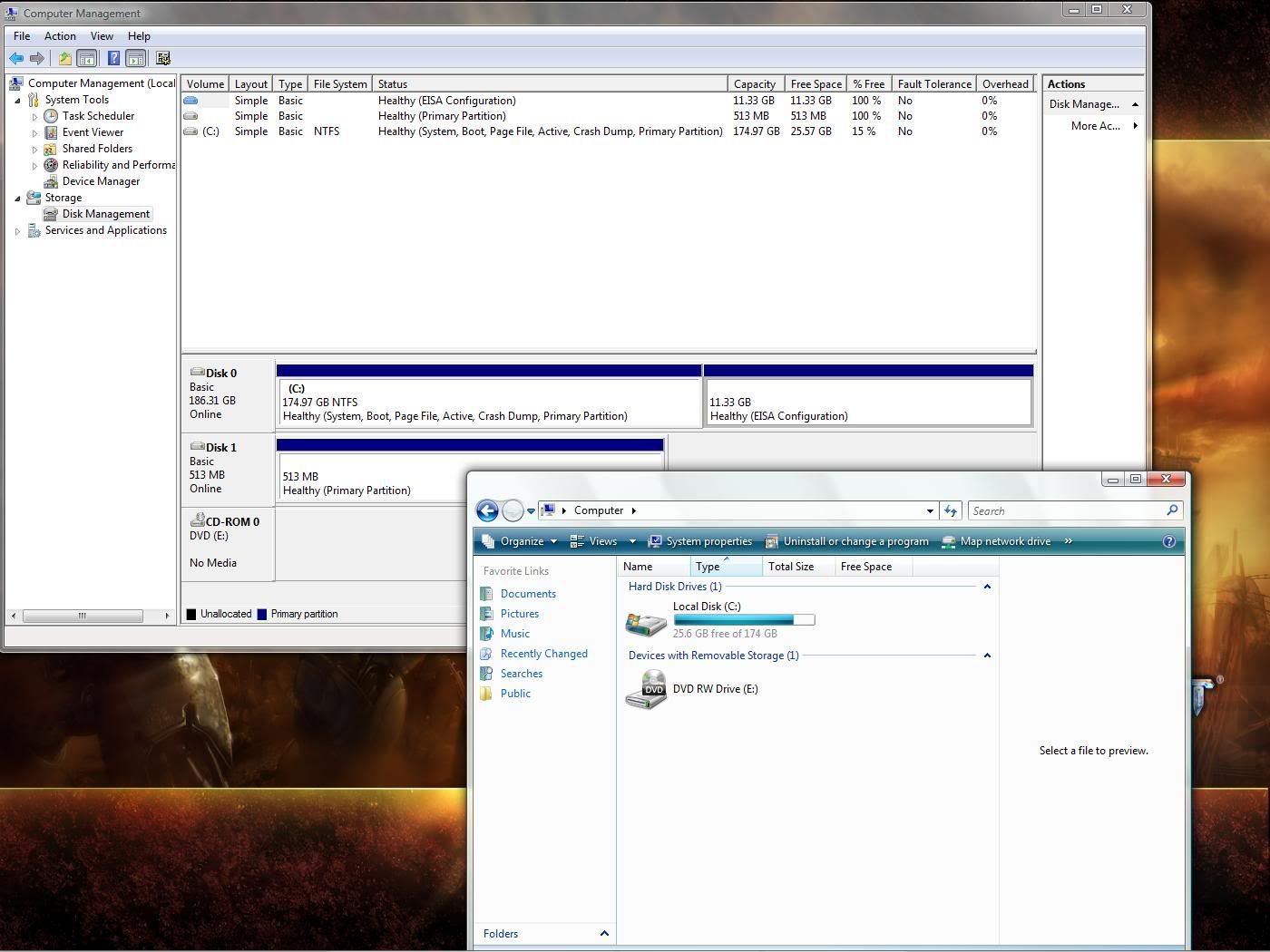Viewport: 1270px width, 952px height.
Task: Toggle Show/Hide Console Tree toolbar icon
Action: [87, 59]
